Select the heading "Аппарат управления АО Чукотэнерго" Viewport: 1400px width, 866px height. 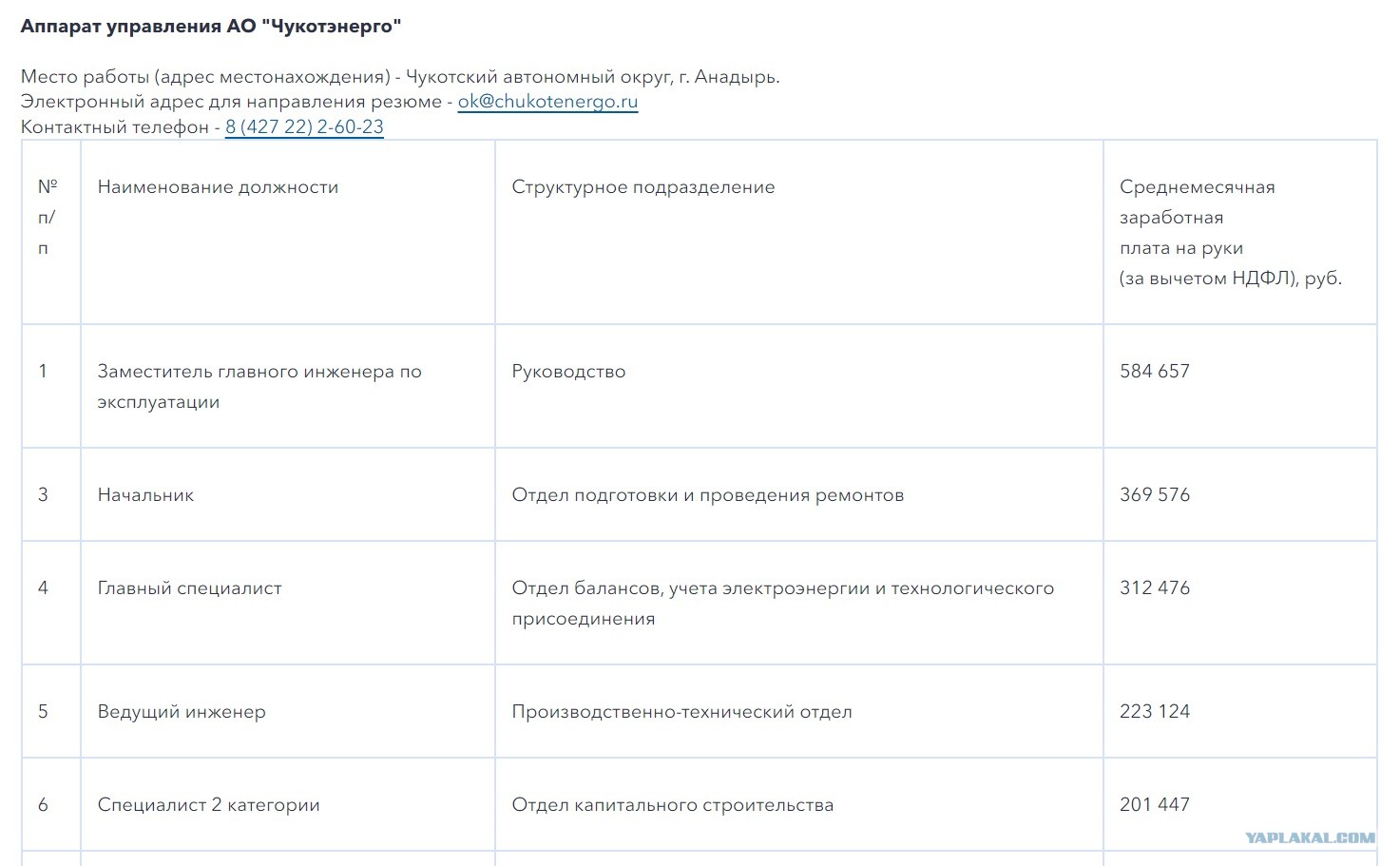tap(211, 27)
